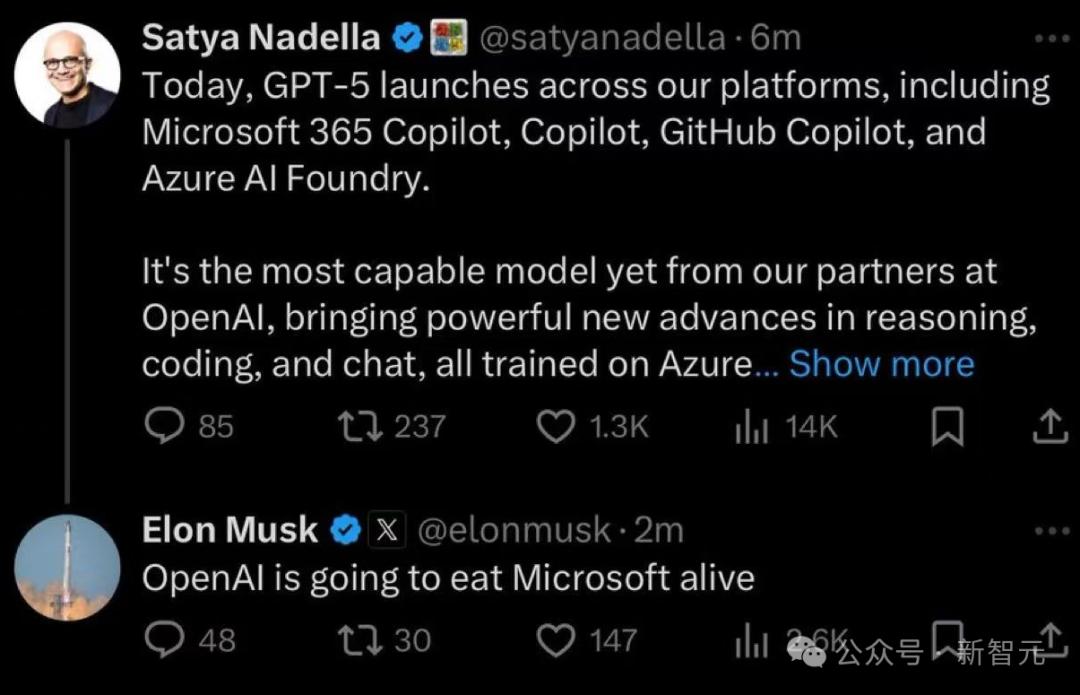Open more options on Satya Nadella's tweet
This screenshot has width=1080, height=695.
coord(1050,39)
